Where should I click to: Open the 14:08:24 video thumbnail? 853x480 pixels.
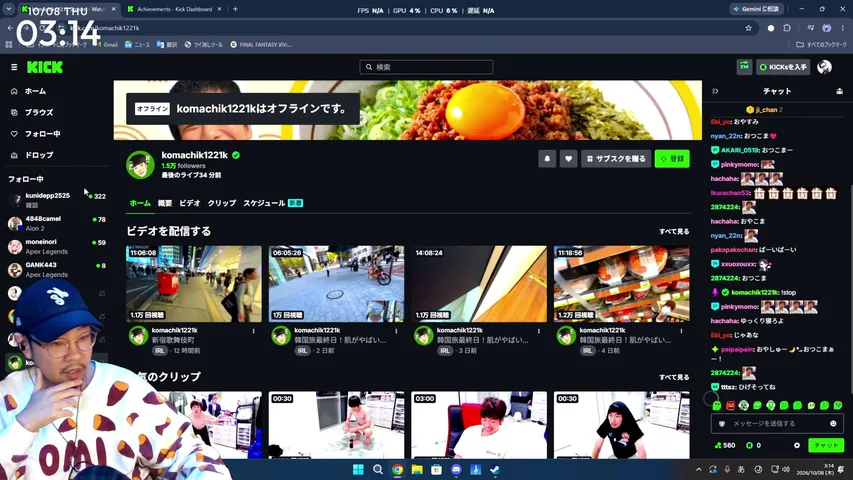tap(479, 284)
